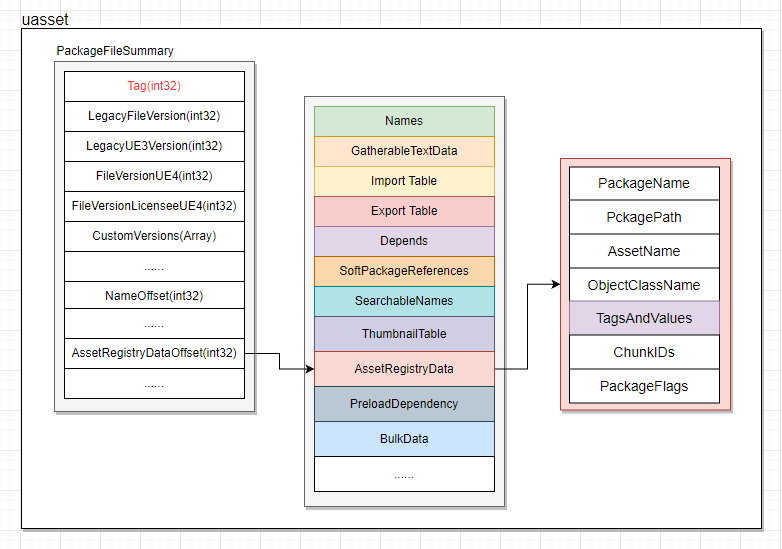Select the LegacyUE3Version(int32) box
Screen dimensions: 782x549
[154, 146]
